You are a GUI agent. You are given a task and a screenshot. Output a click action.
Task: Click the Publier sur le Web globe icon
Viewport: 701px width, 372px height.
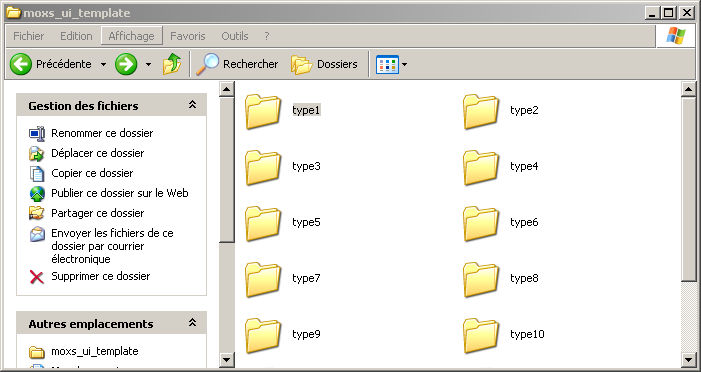point(37,194)
